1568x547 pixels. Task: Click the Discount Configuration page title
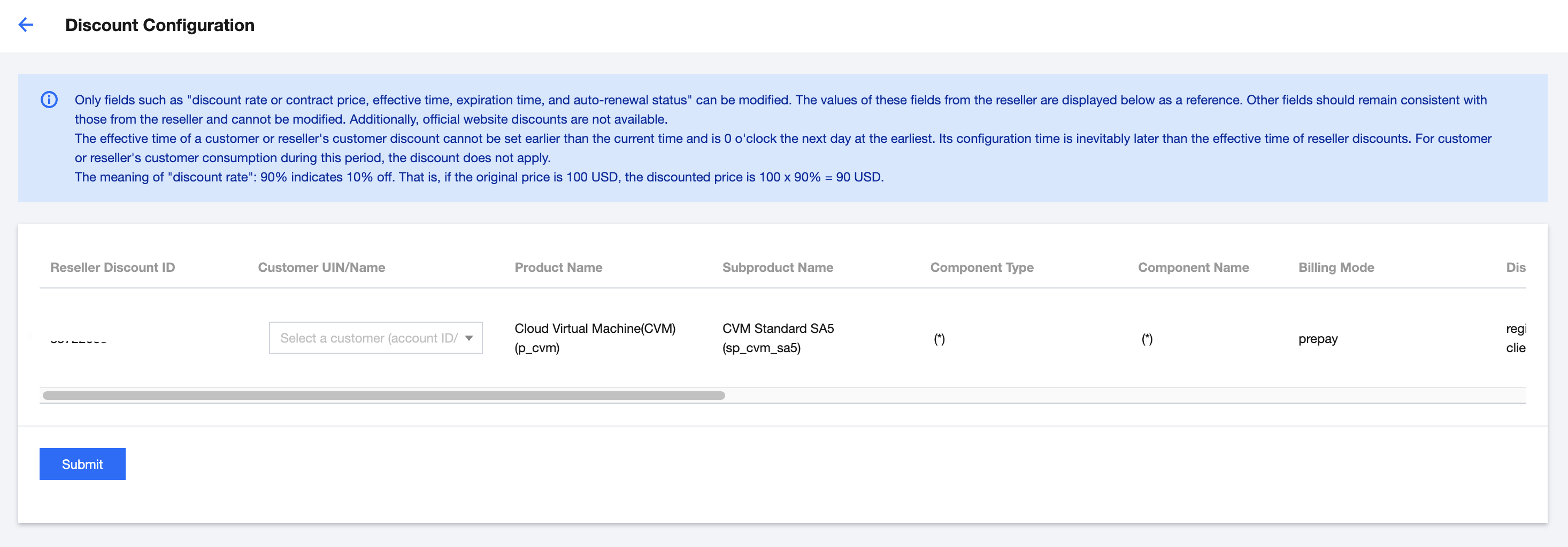[159, 25]
